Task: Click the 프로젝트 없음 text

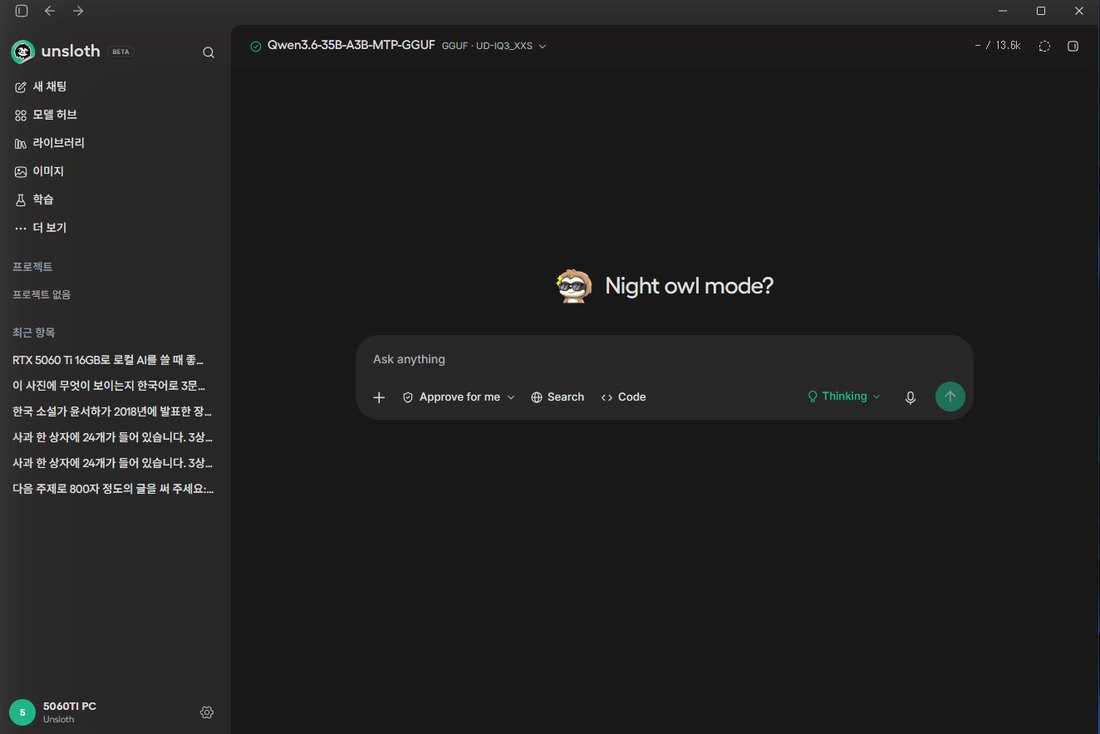Action: pos(41,295)
